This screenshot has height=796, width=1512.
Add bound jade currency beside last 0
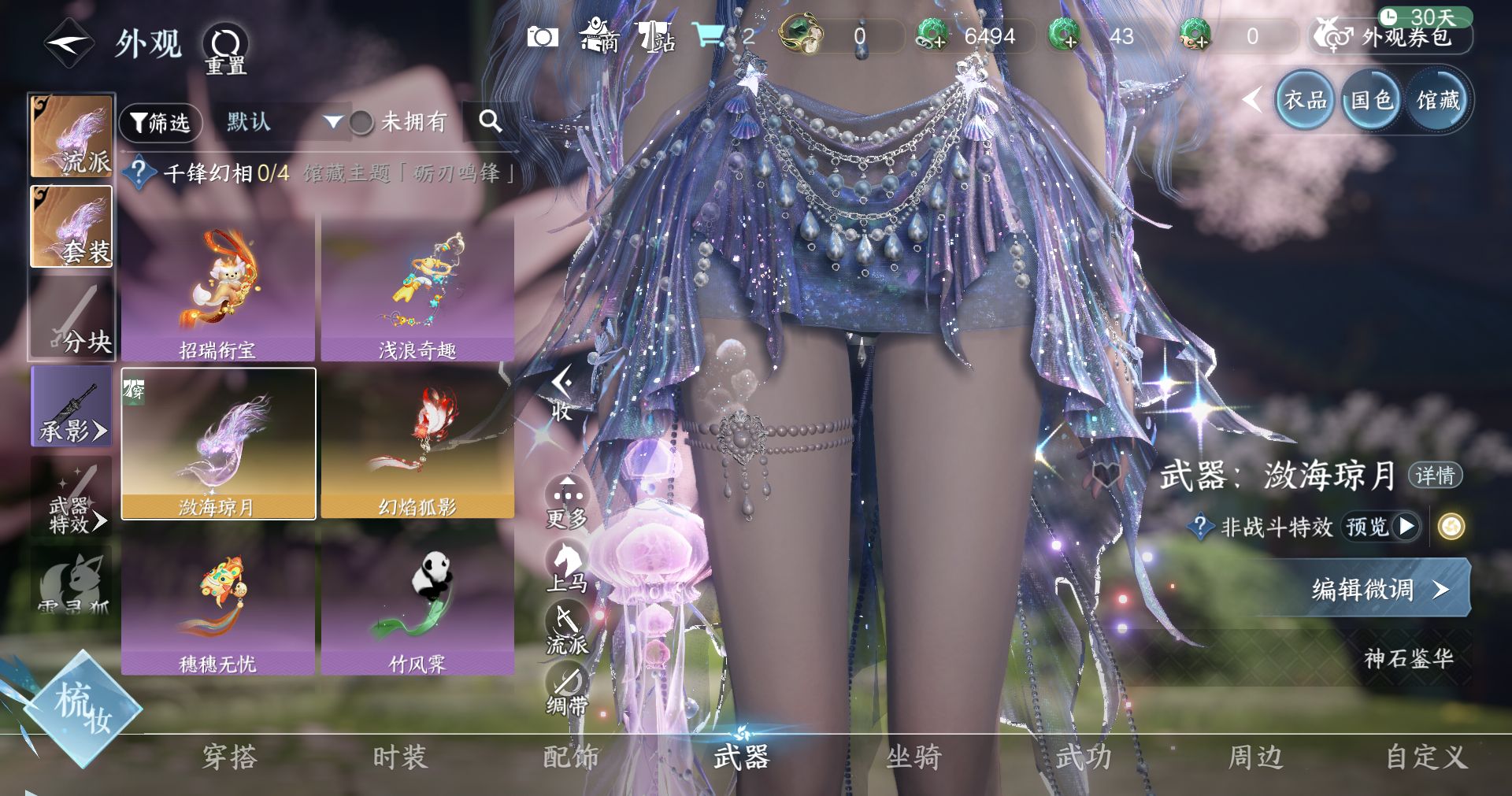pos(1195,35)
